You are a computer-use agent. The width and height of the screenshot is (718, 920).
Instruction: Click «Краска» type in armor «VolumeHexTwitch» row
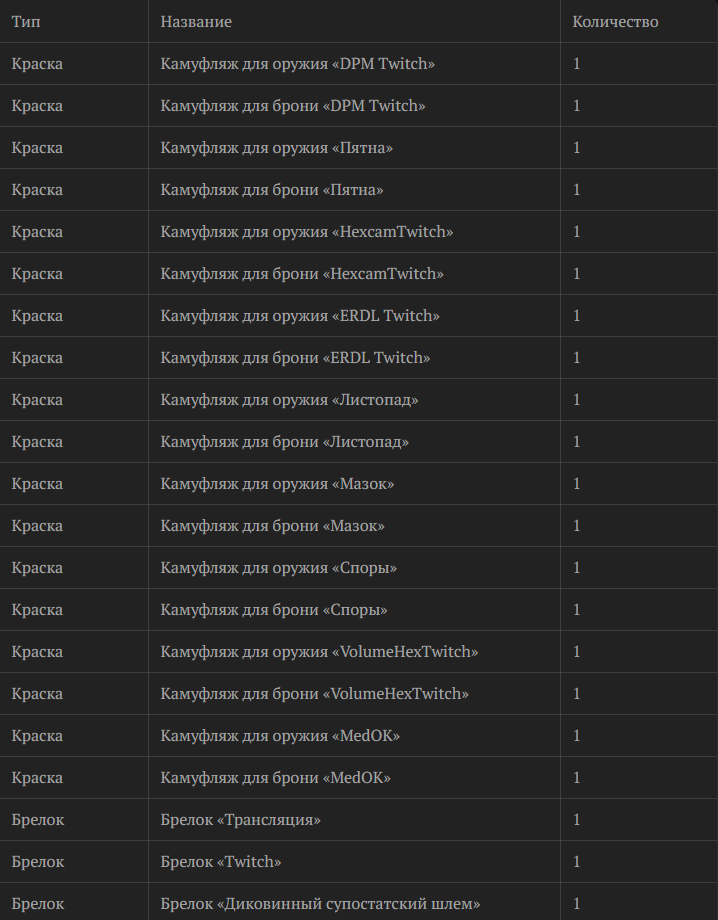click(x=74, y=694)
